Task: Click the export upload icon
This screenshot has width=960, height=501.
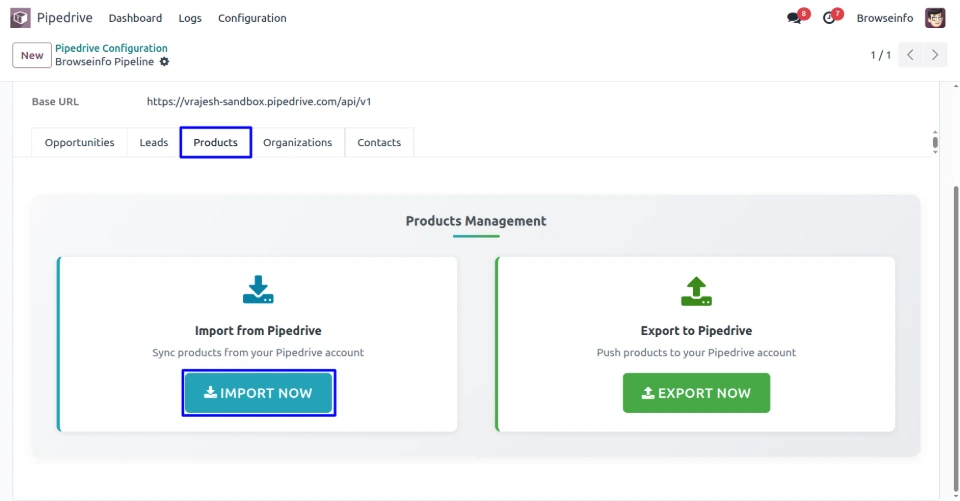Action: pyautogui.click(x=696, y=290)
